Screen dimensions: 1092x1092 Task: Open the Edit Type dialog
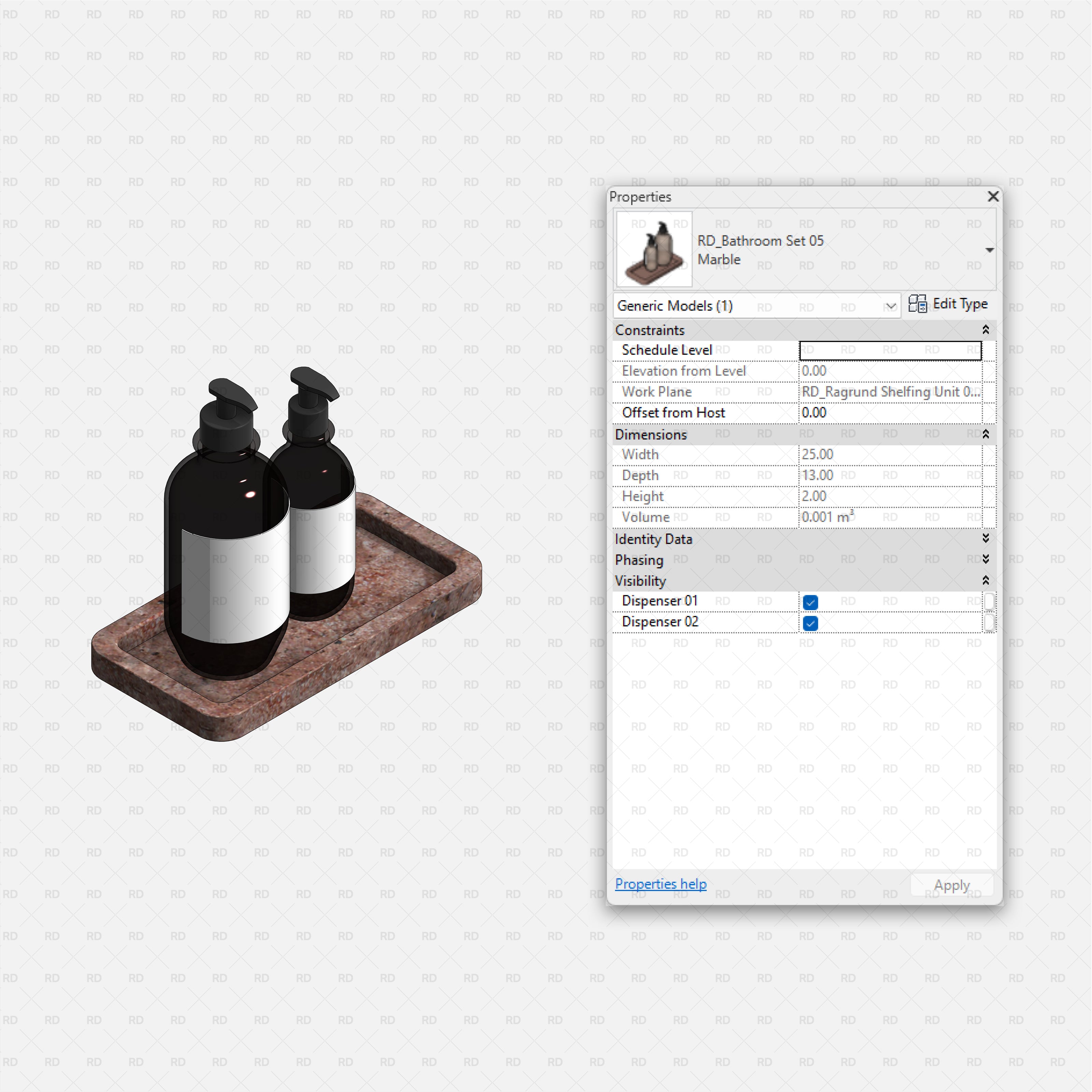pos(958,303)
